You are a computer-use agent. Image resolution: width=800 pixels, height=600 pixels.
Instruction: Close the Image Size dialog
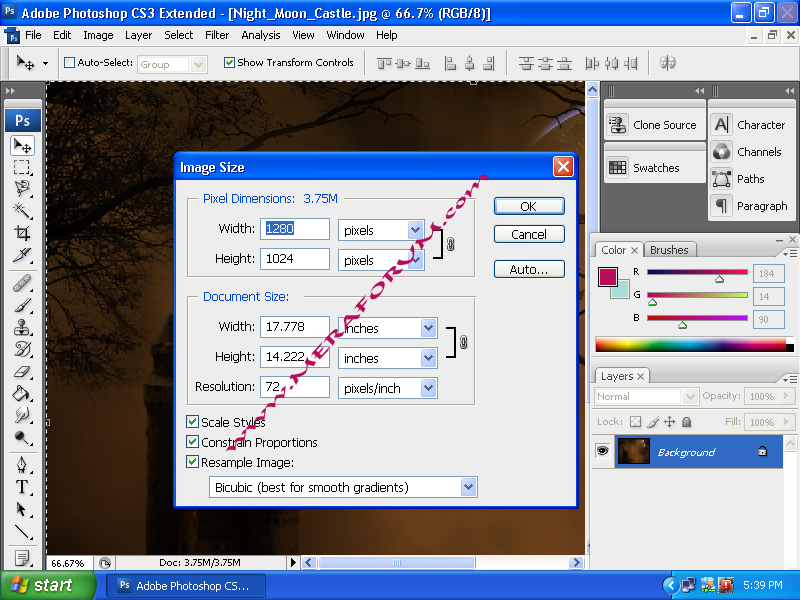(x=563, y=167)
